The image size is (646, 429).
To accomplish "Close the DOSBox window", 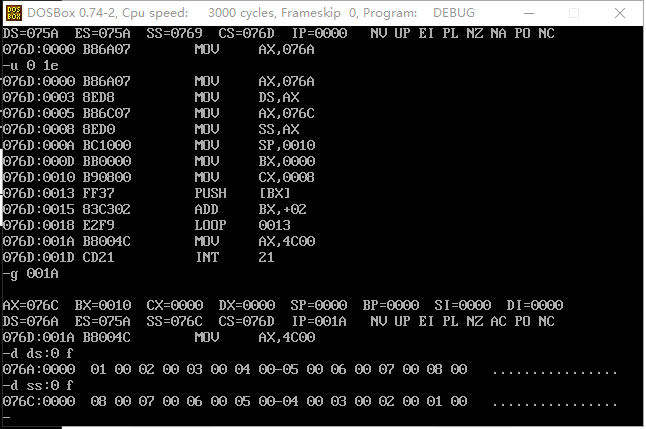I will point(620,13).
